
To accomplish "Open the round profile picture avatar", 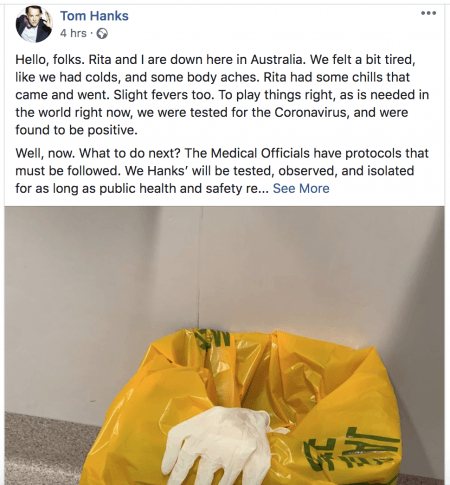I will pos(34,24).
